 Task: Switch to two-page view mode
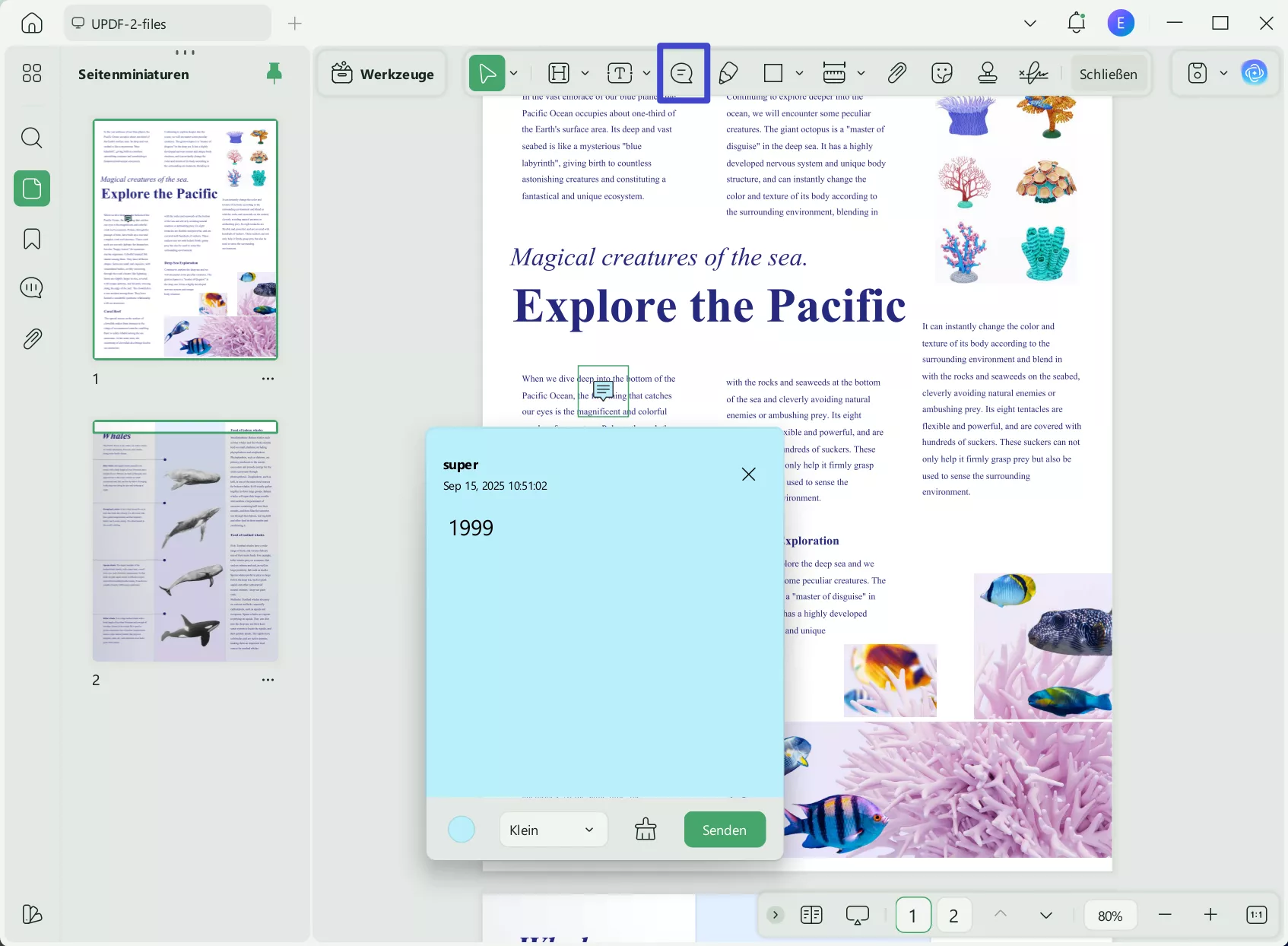click(x=811, y=915)
